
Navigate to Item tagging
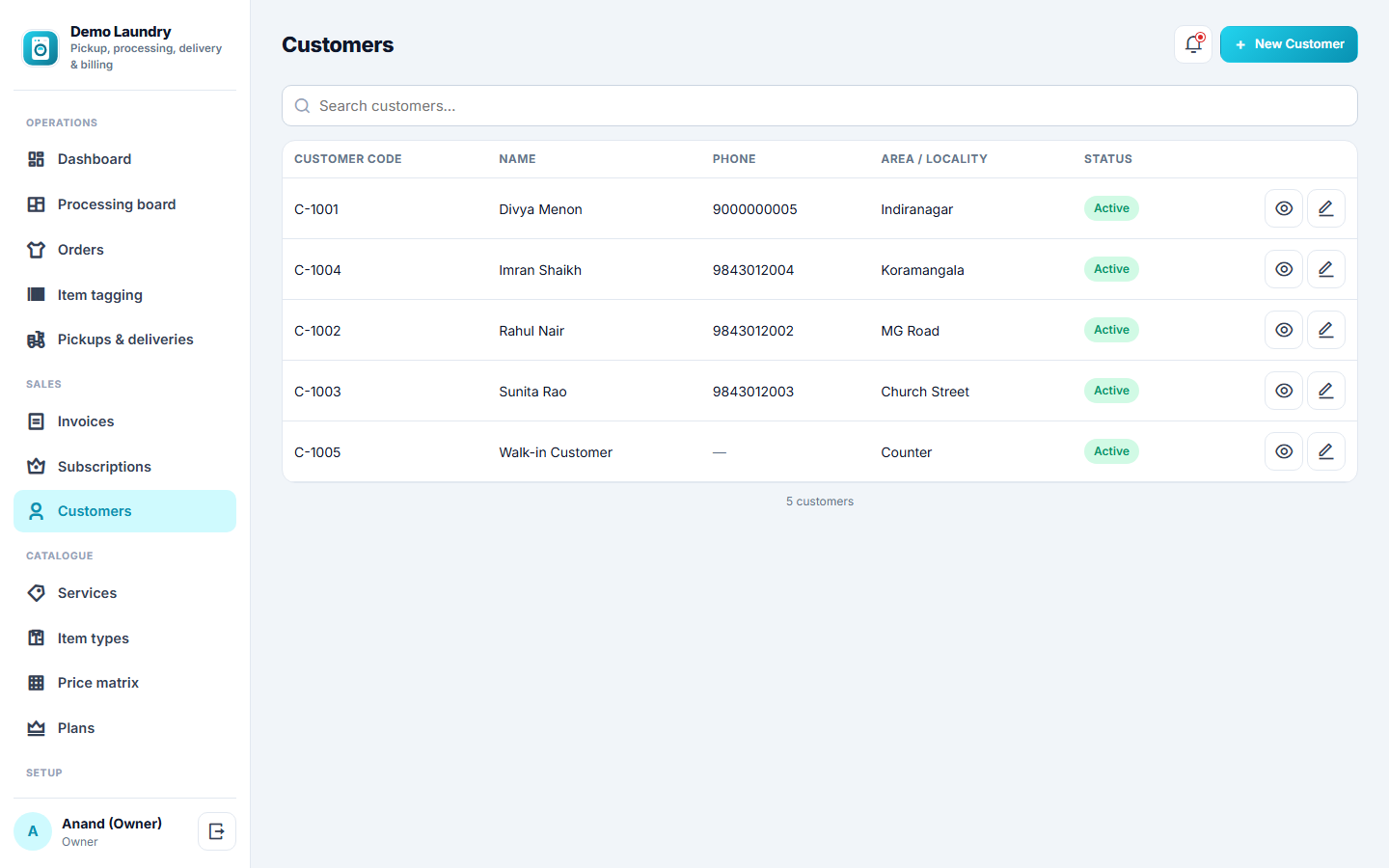point(124,295)
